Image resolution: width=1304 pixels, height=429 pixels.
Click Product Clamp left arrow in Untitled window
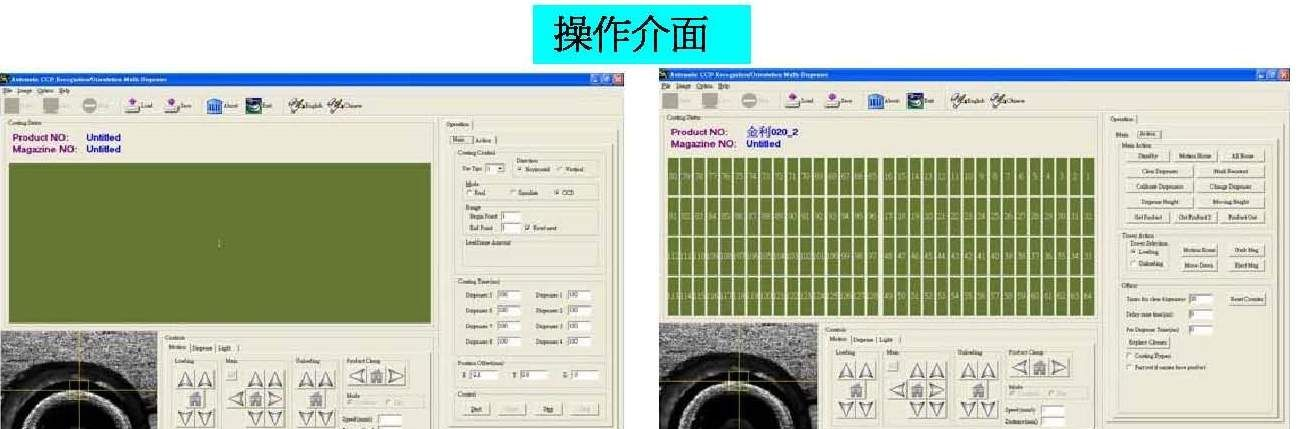pyautogui.click(x=357, y=377)
